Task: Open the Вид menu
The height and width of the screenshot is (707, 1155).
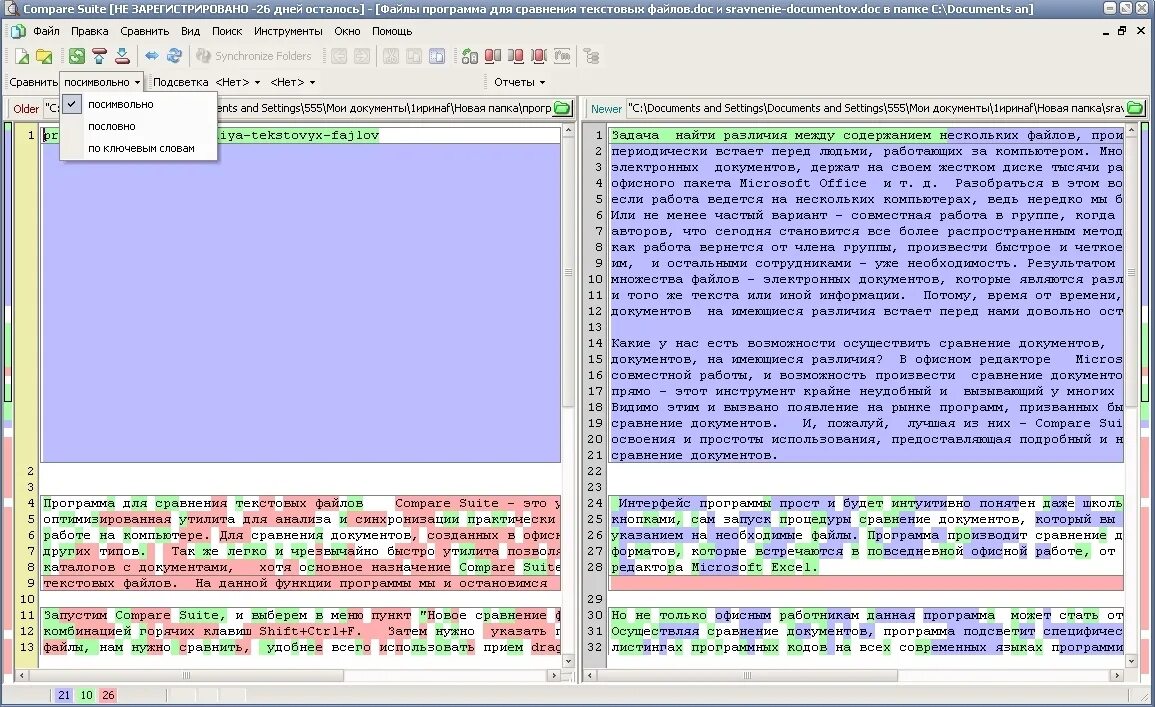Action: coord(191,31)
